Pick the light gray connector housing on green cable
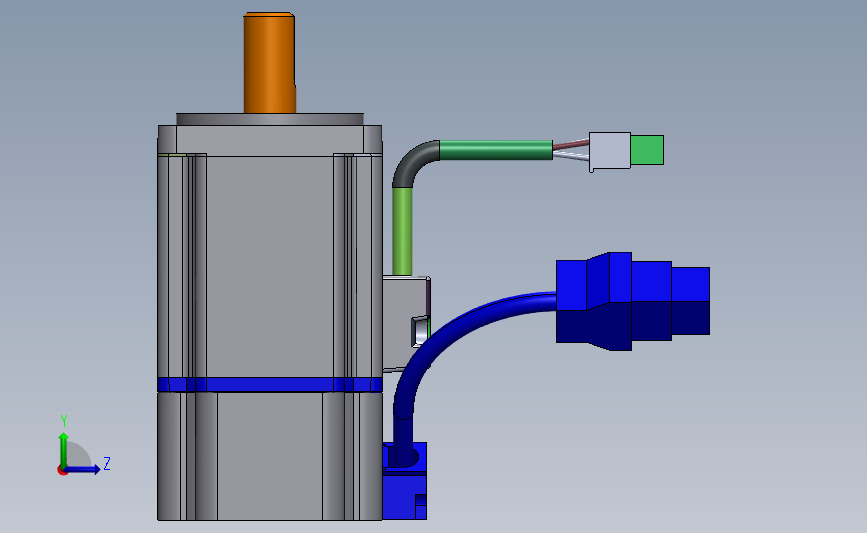 coord(610,151)
